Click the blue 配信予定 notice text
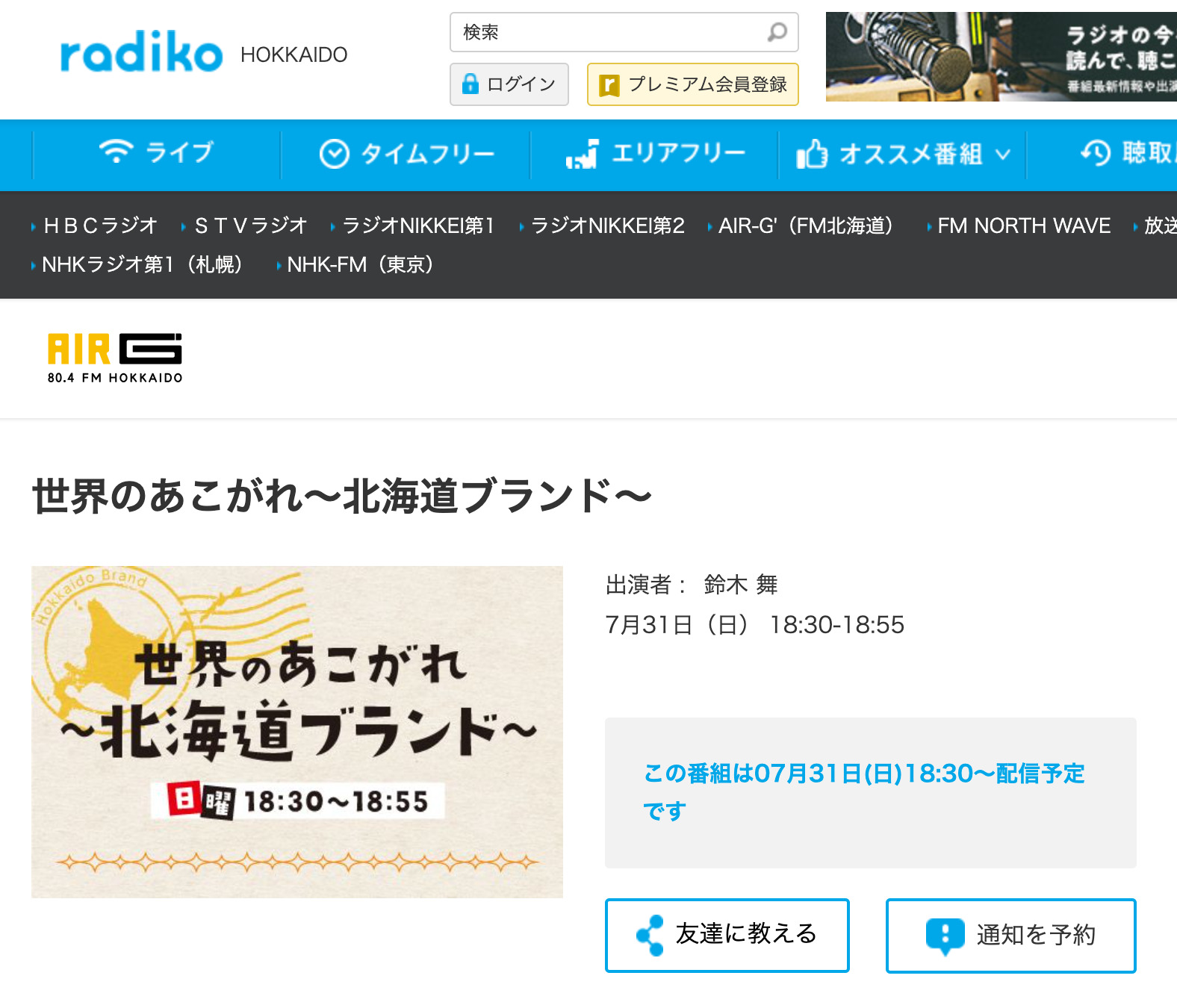Viewport: 1177px width, 1008px height. click(x=863, y=791)
